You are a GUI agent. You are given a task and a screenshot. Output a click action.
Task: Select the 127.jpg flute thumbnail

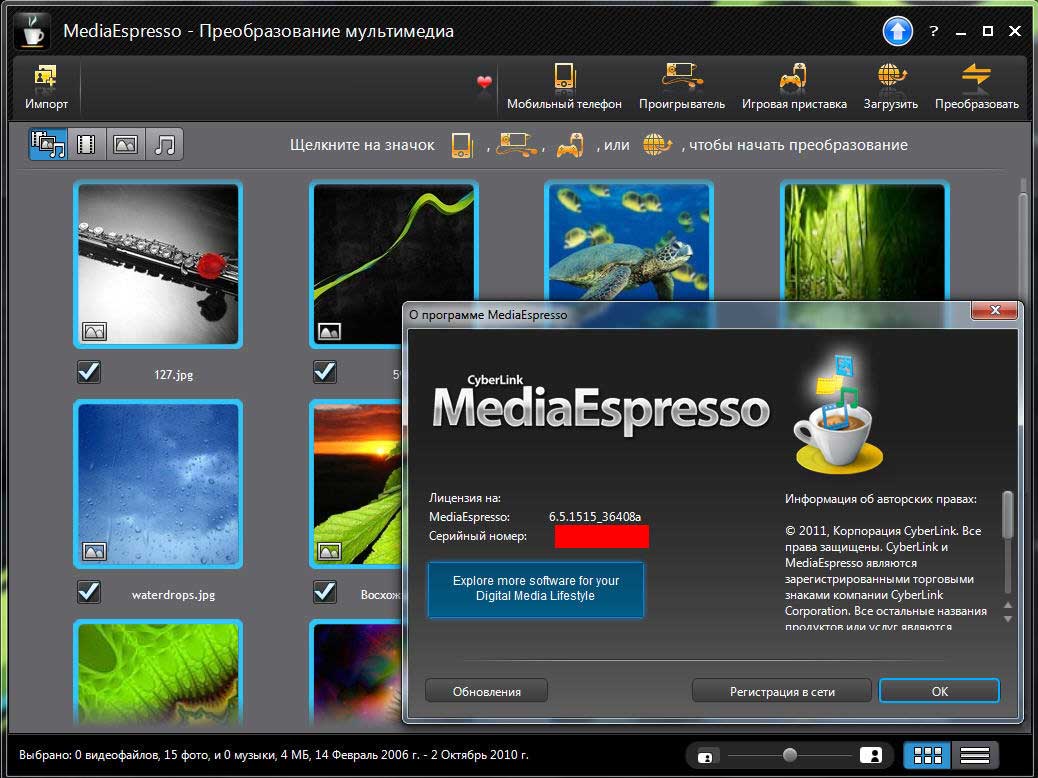158,265
